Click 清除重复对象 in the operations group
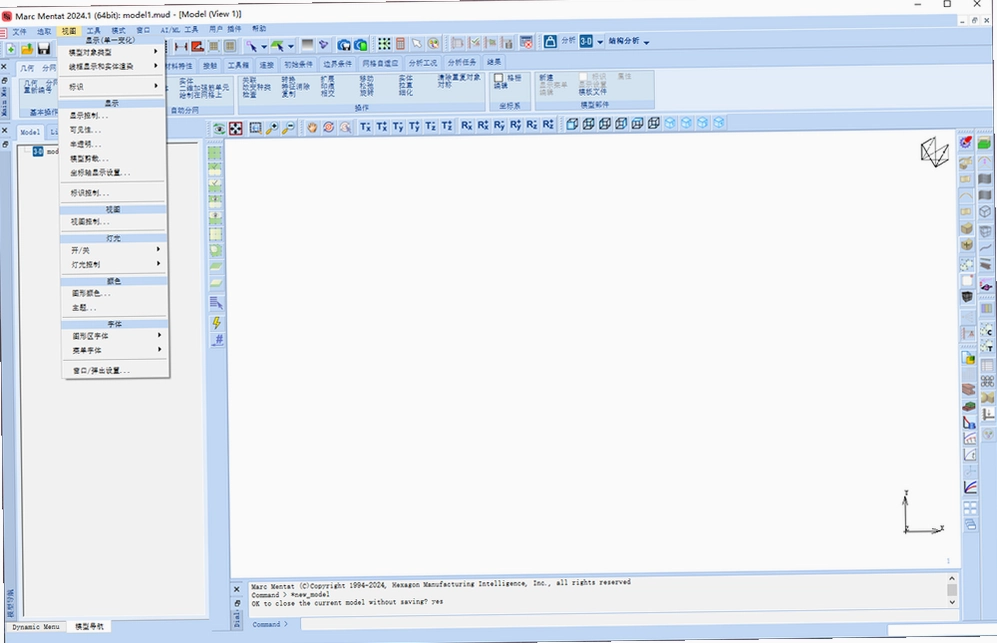The height and width of the screenshot is (643, 997). point(459,77)
